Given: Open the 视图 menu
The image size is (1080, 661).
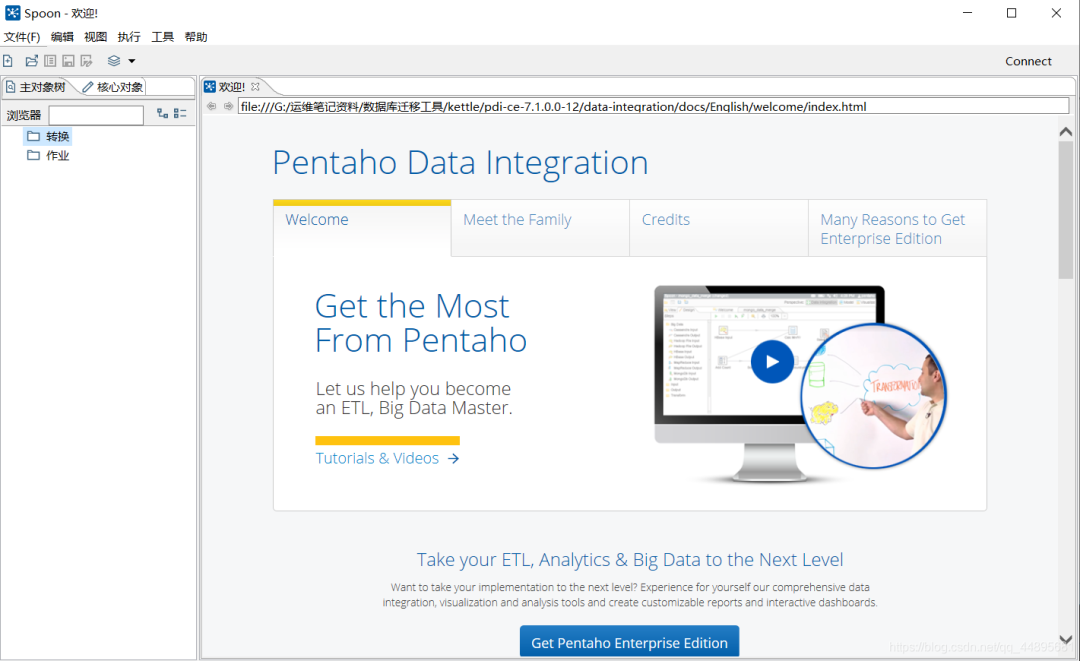Looking at the screenshot, I should point(96,37).
